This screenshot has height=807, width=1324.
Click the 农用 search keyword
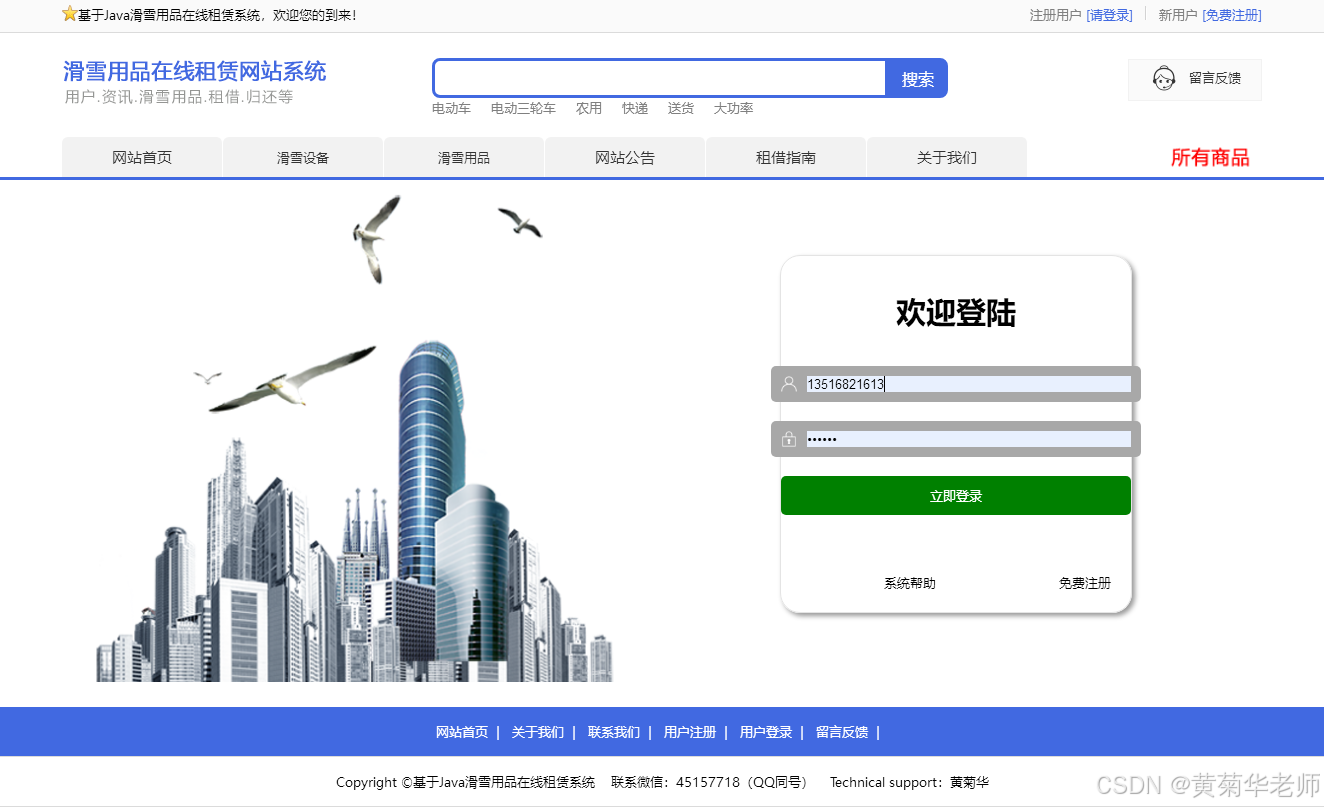[x=589, y=108]
